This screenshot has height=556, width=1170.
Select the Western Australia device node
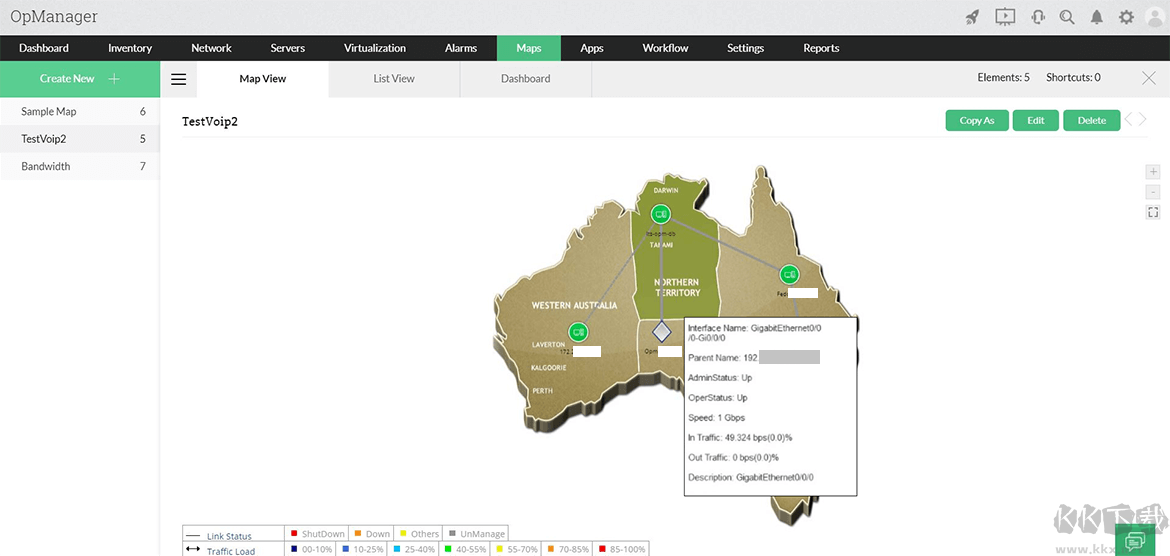578,332
